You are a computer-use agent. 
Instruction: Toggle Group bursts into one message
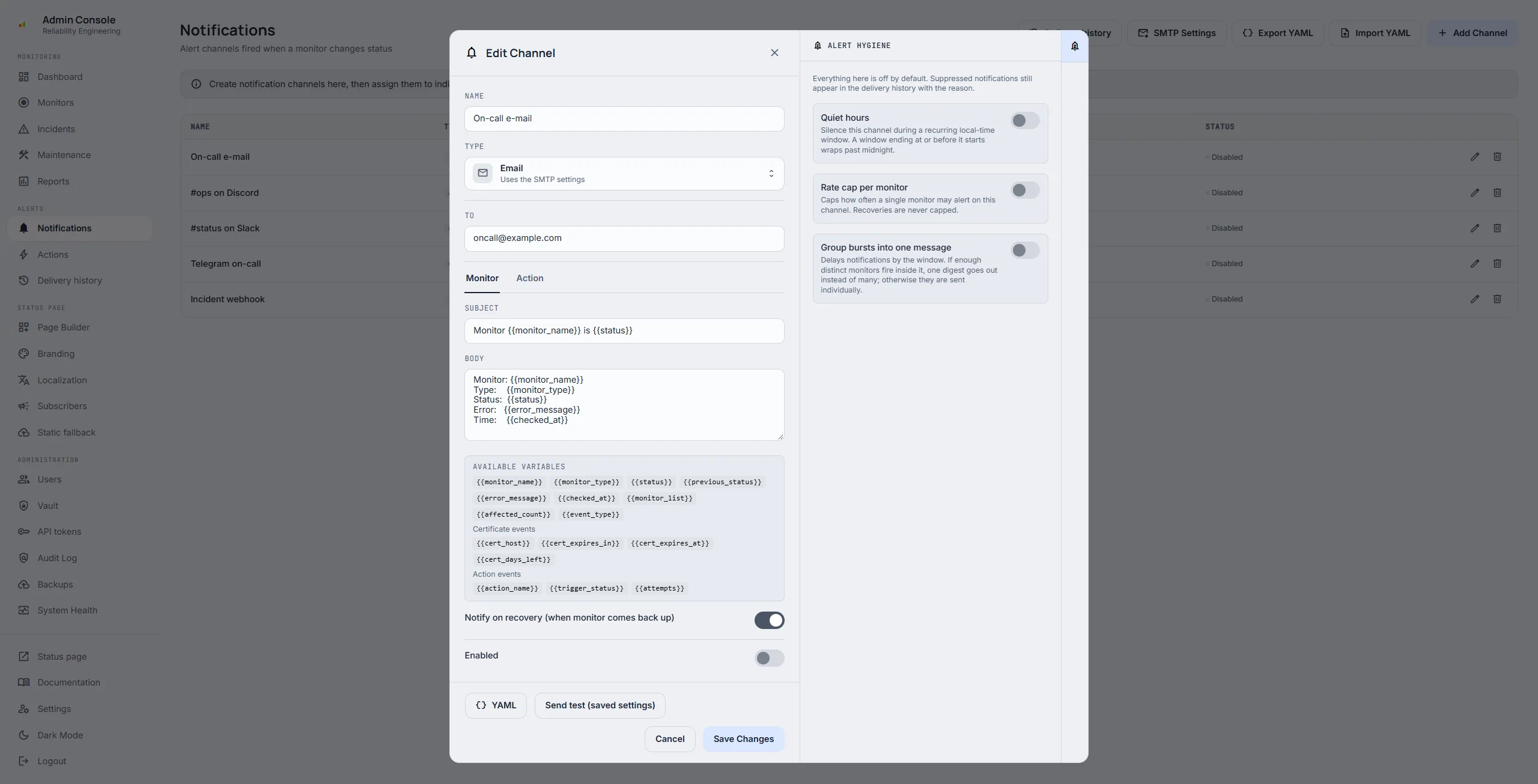1025,251
